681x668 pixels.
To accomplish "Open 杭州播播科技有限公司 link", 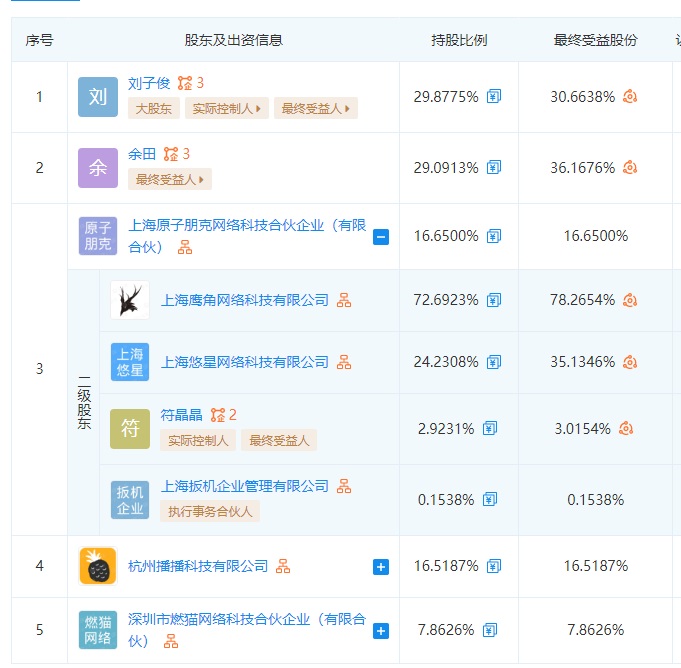I will [x=198, y=566].
